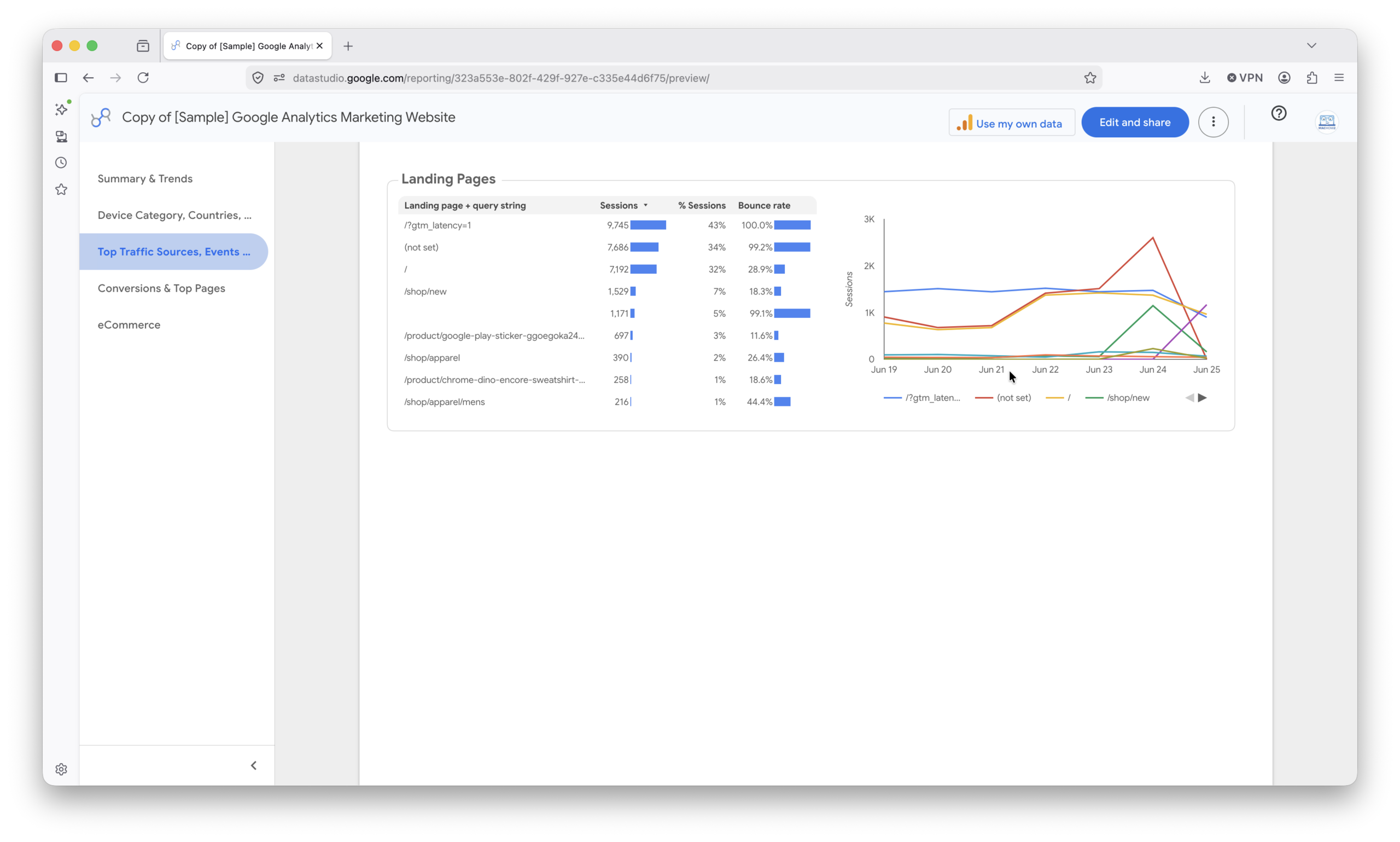Viewport: 1400px width, 842px height.
Task: Open site permissions icon in address bar
Action: (279, 78)
